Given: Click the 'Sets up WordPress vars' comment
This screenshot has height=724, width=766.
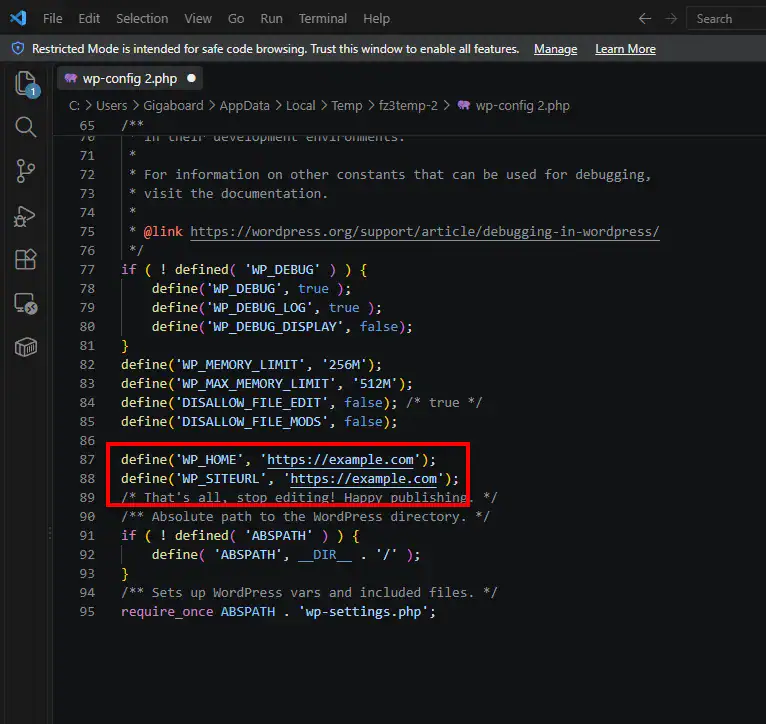Looking at the screenshot, I should [x=309, y=593].
